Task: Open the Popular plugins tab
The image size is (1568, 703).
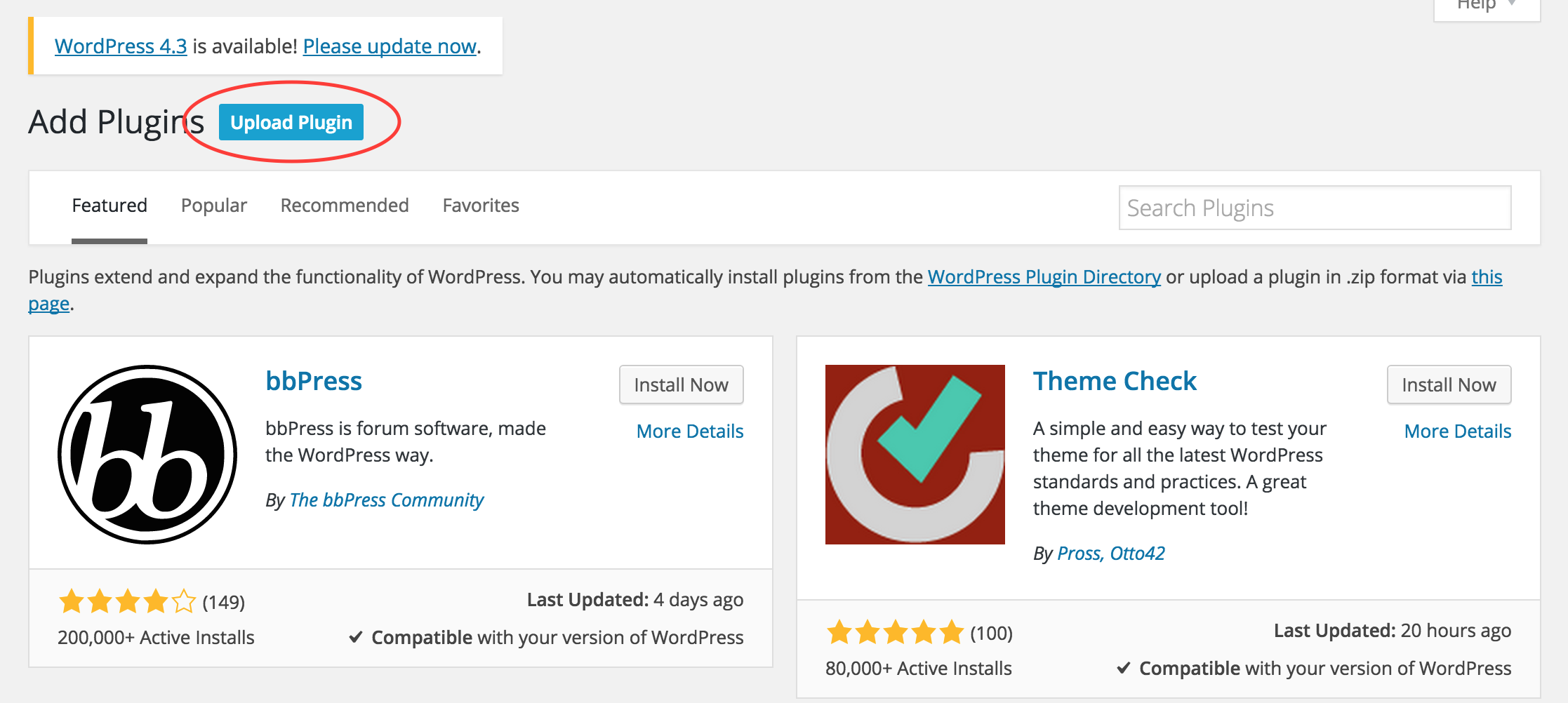Action: [x=214, y=206]
